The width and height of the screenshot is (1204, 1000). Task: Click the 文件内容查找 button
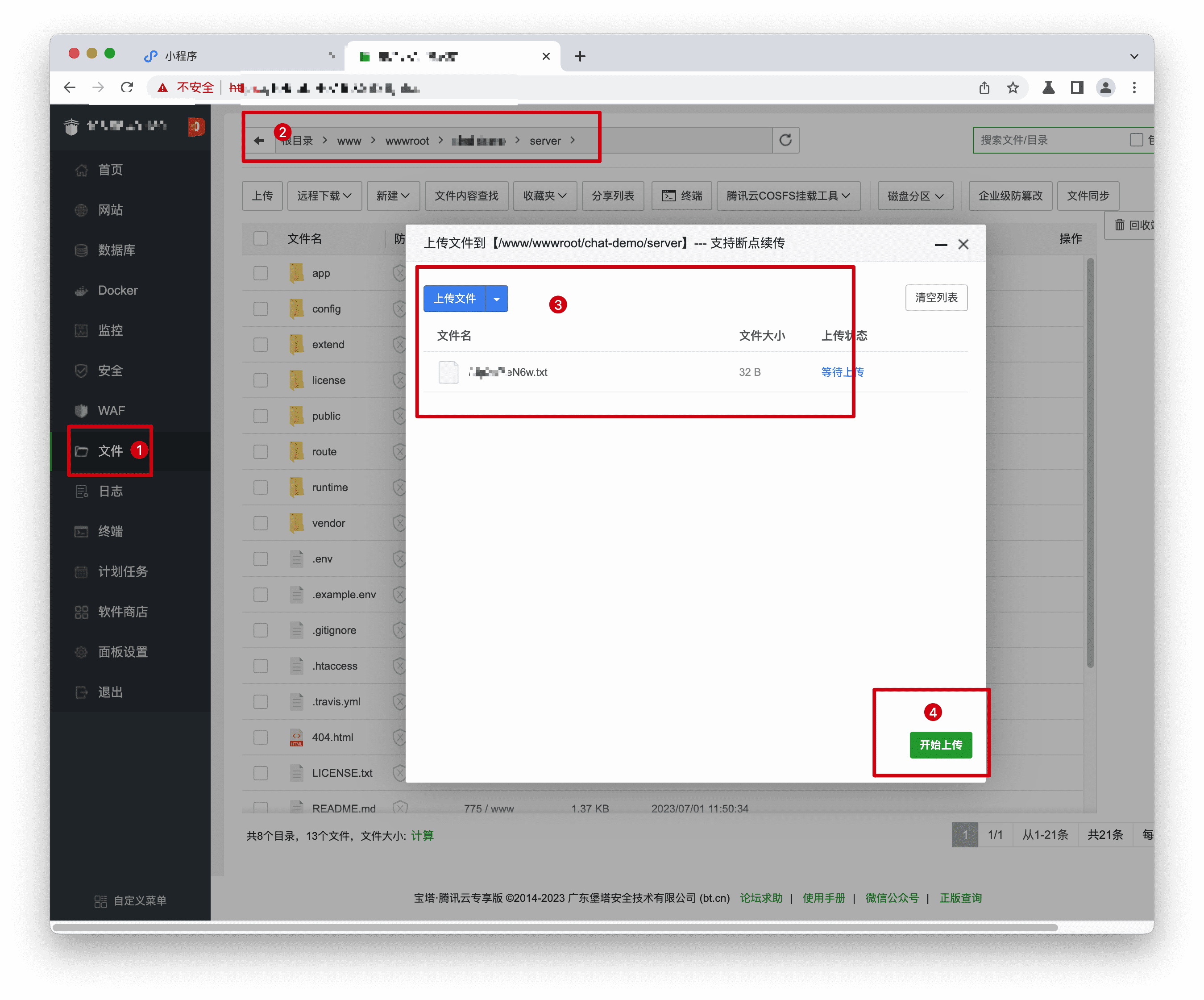coord(466,196)
